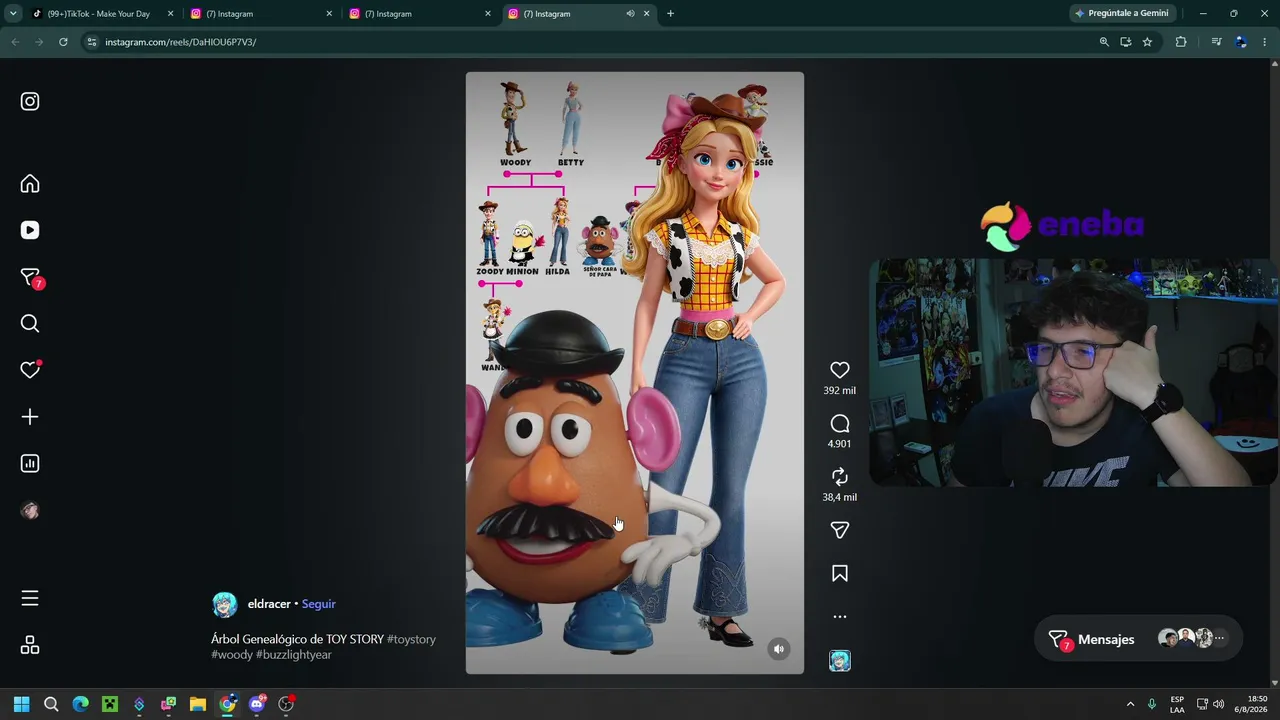This screenshot has width=1280, height=720.
Task: Open Instagram search from the sidebar
Action: pyautogui.click(x=30, y=323)
